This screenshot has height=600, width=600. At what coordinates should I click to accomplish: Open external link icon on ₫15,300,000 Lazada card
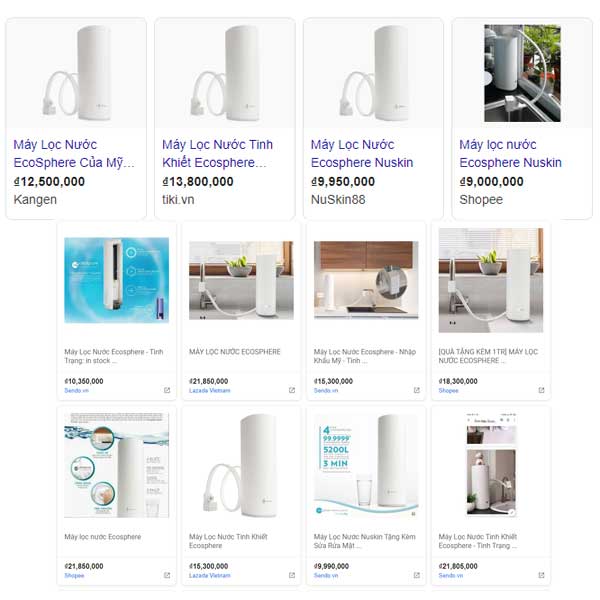click(292, 575)
